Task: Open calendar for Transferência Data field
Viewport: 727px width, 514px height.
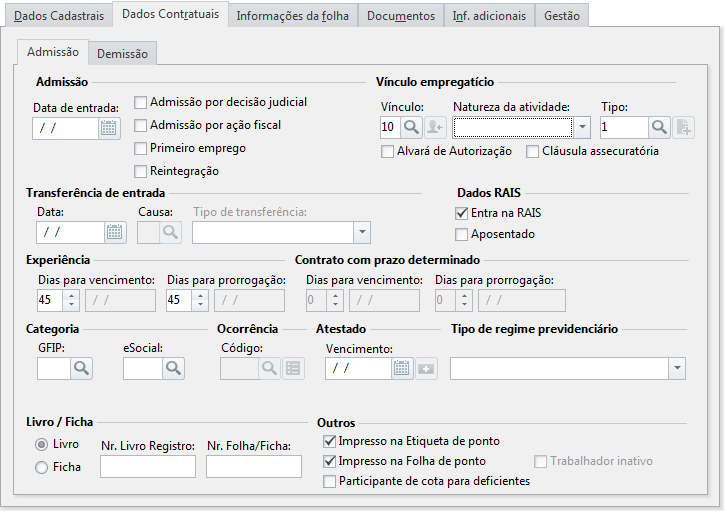Action: click(x=115, y=232)
